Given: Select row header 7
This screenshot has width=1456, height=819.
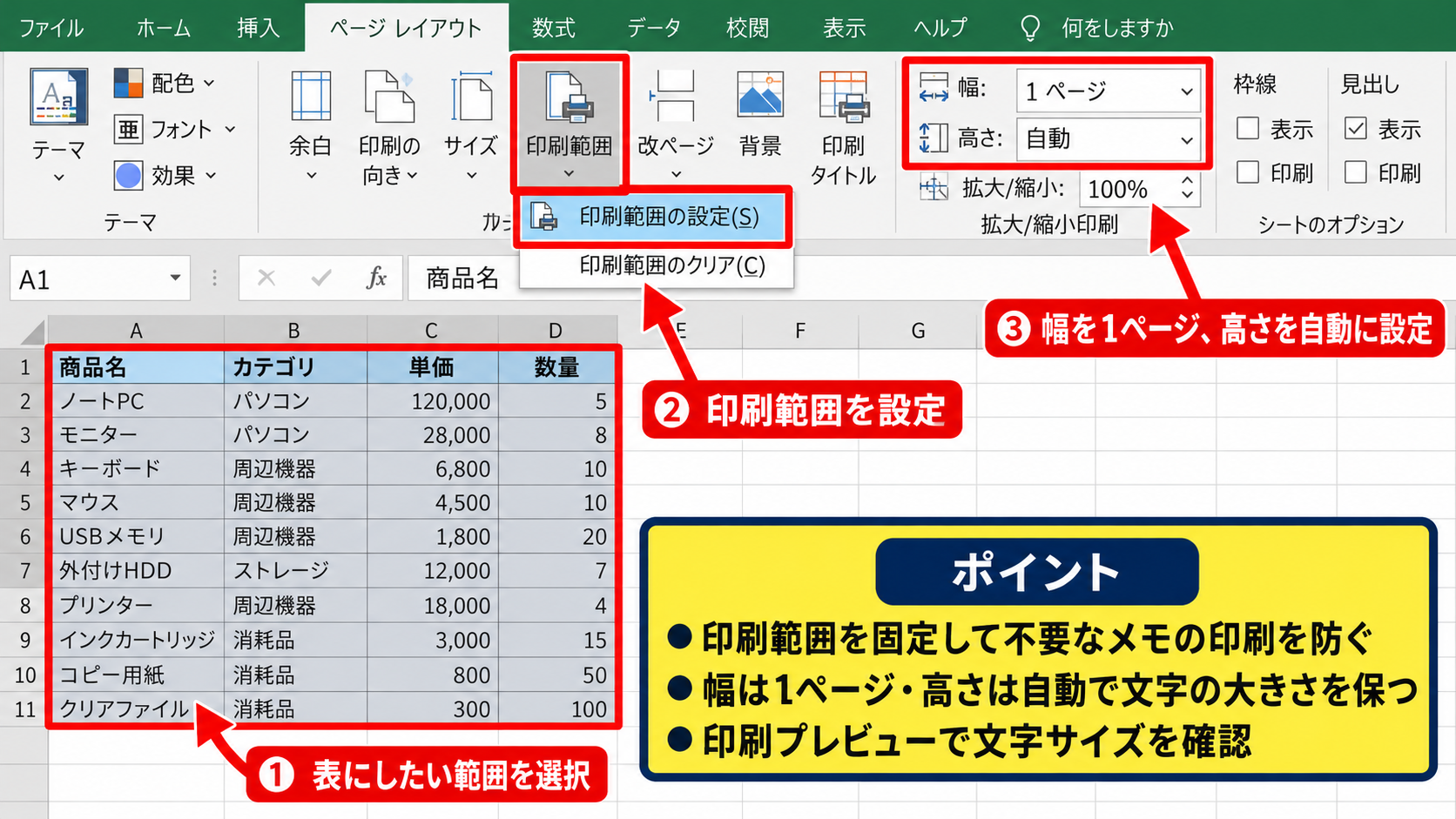Looking at the screenshot, I should pos(24,571).
